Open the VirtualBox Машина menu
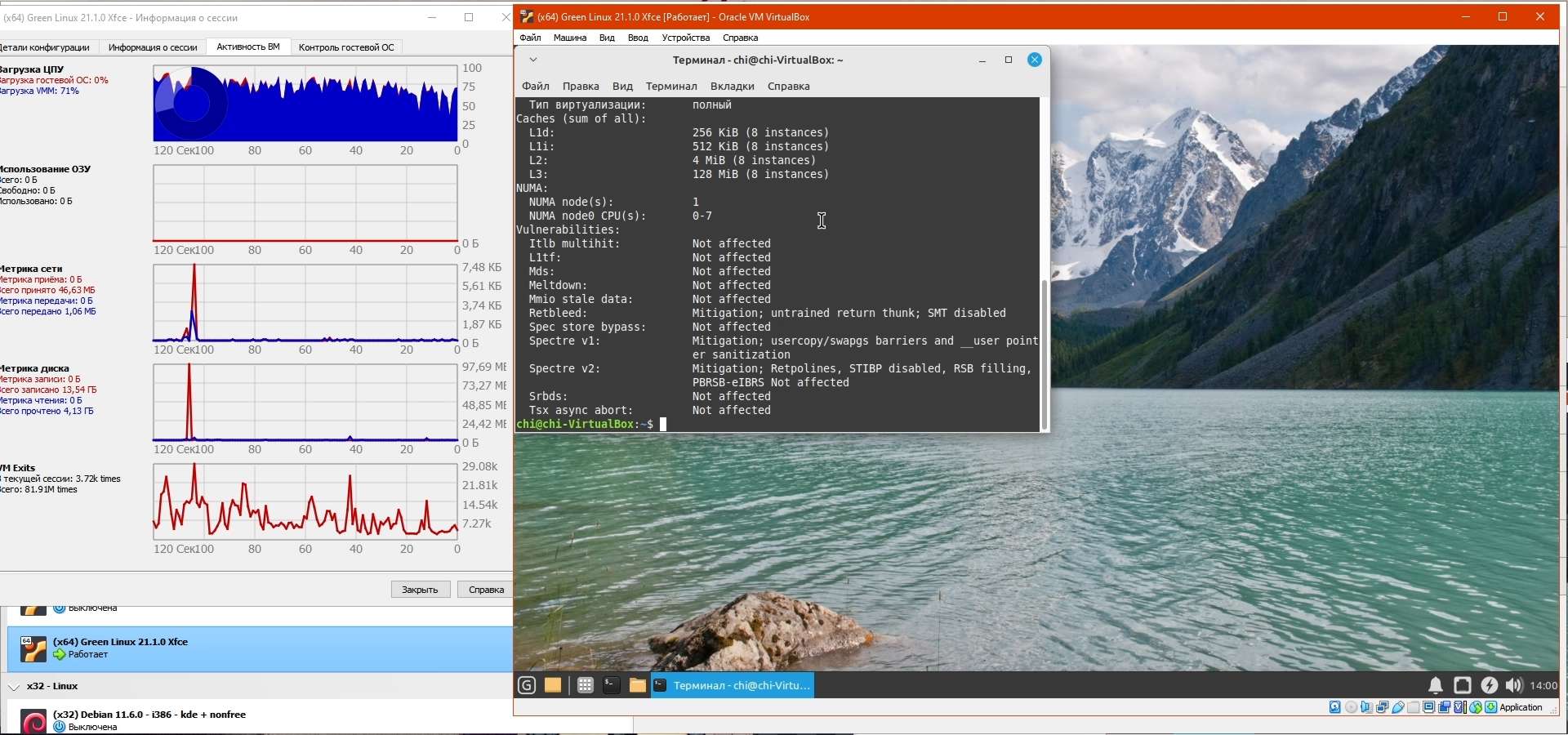Image resolution: width=1568 pixels, height=735 pixels. [570, 38]
